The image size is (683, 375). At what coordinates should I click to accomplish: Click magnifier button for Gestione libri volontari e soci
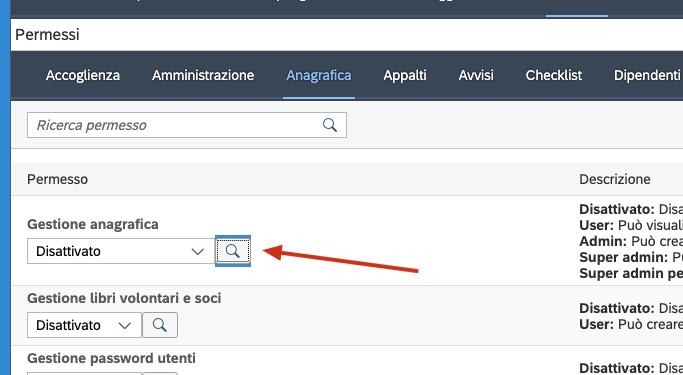point(160,325)
